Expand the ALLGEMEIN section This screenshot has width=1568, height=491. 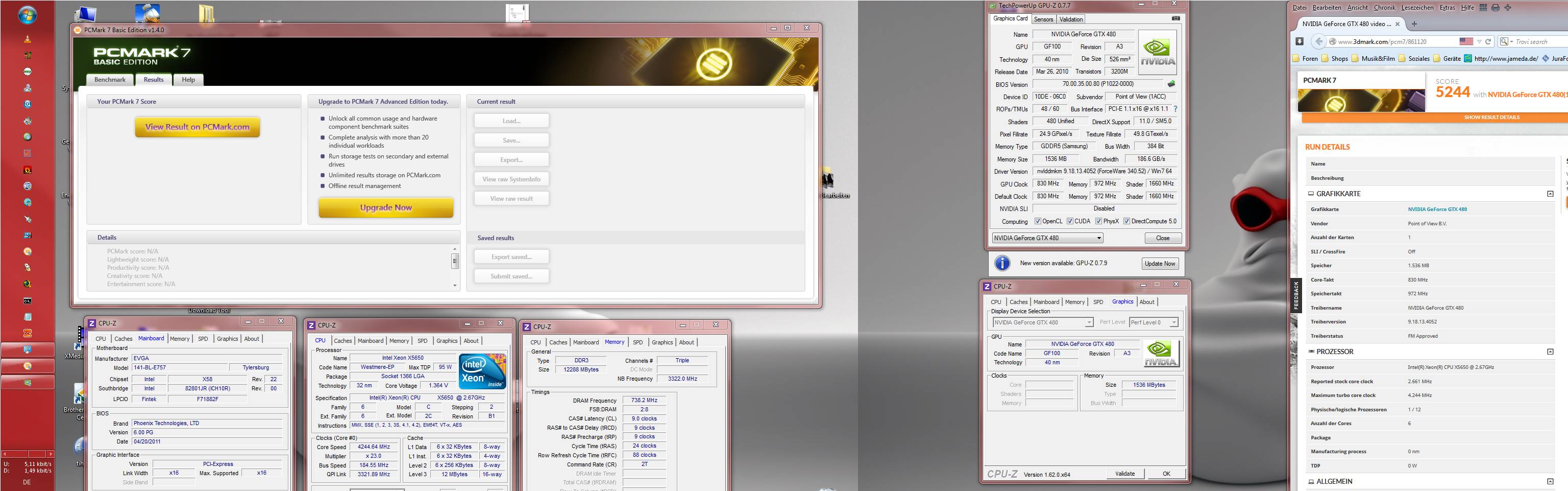click(1550, 481)
